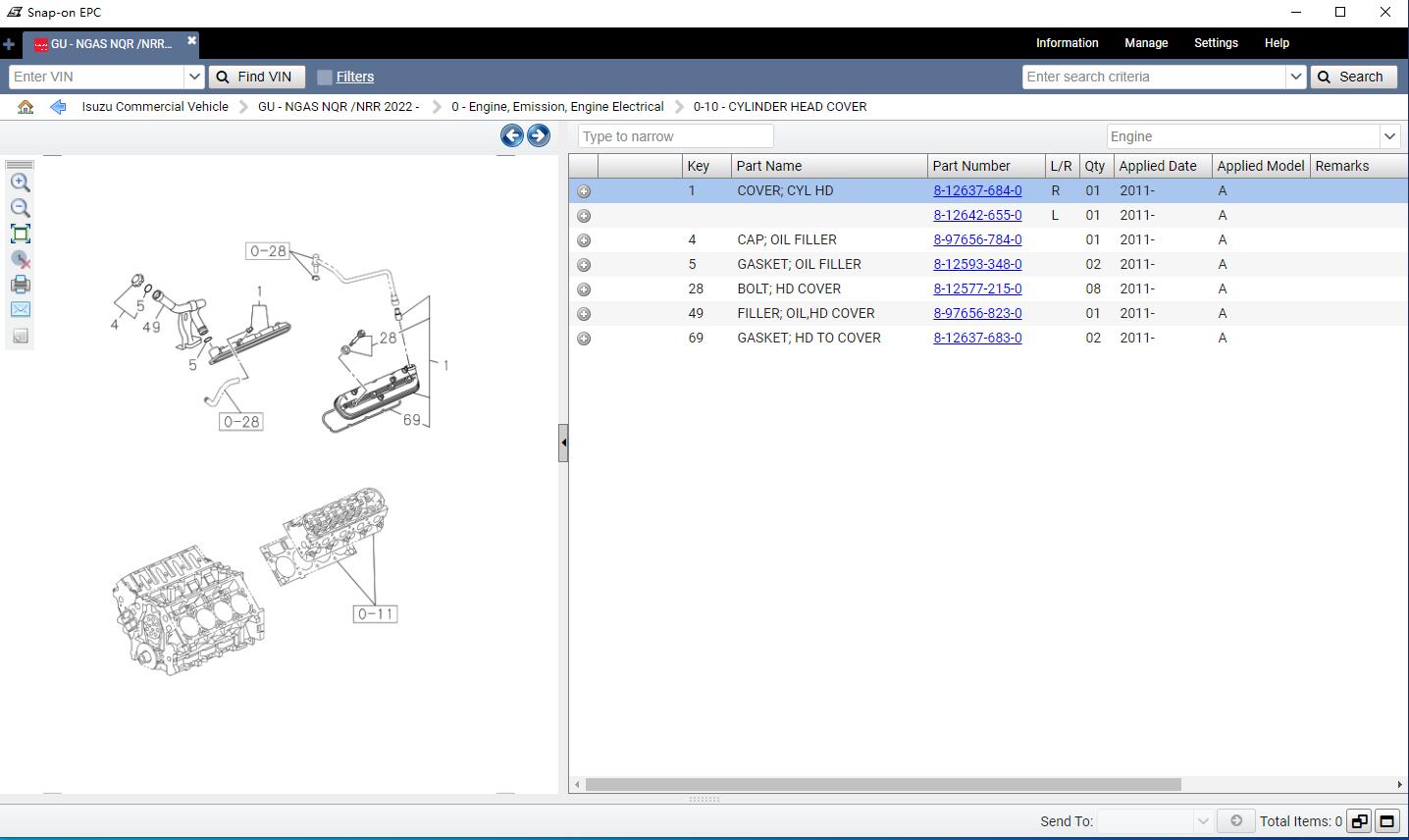
Task: Add FILLER; OIL,HD COVER plus icon
Action: click(x=584, y=314)
